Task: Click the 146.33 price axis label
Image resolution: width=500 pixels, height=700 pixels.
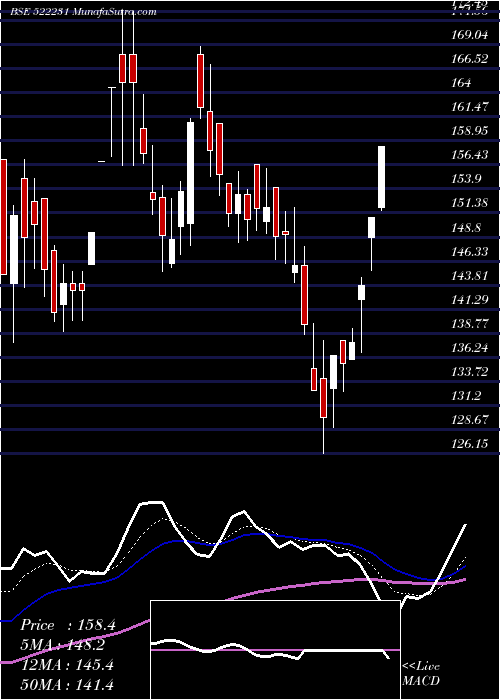Action: point(470,252)
